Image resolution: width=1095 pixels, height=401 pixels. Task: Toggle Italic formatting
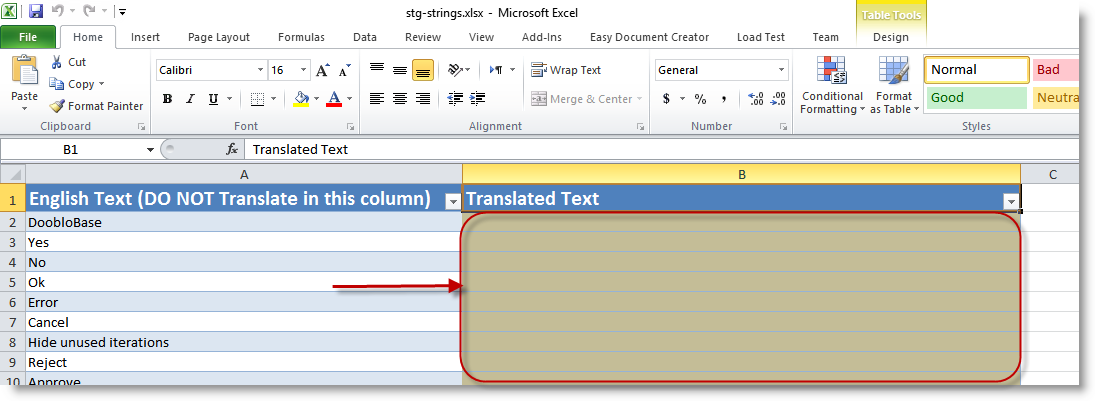point(190,99)
